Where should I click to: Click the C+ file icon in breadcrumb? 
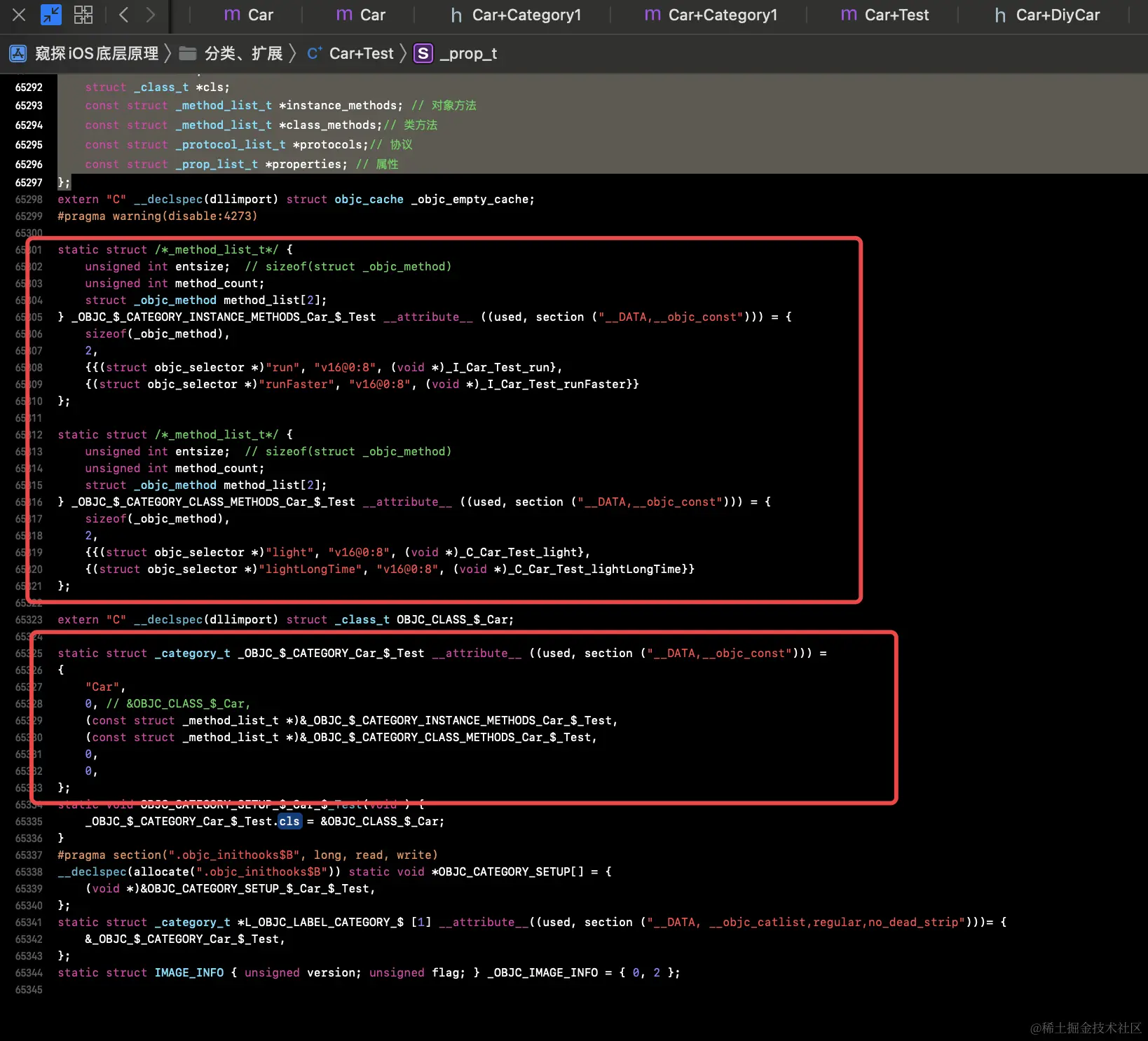pyautogui.click(x=315, y=53)
